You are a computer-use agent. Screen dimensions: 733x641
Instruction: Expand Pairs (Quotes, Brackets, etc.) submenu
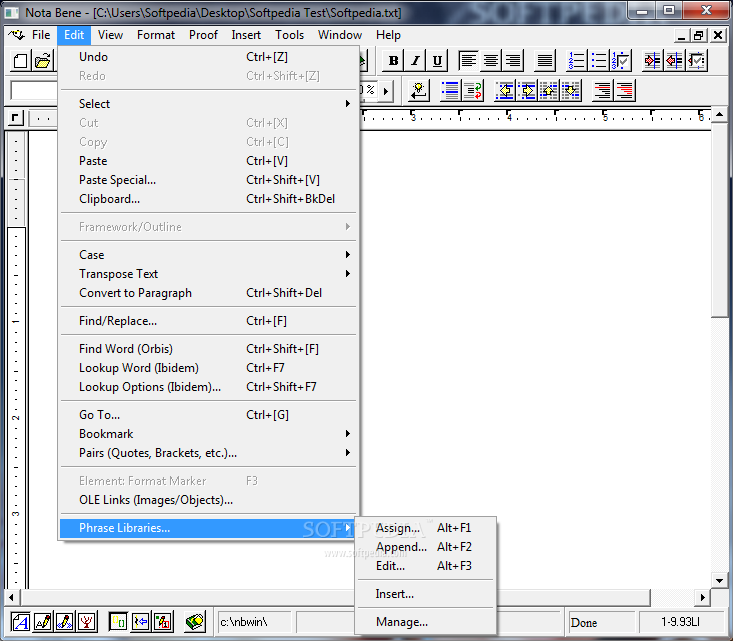(208, 453)
